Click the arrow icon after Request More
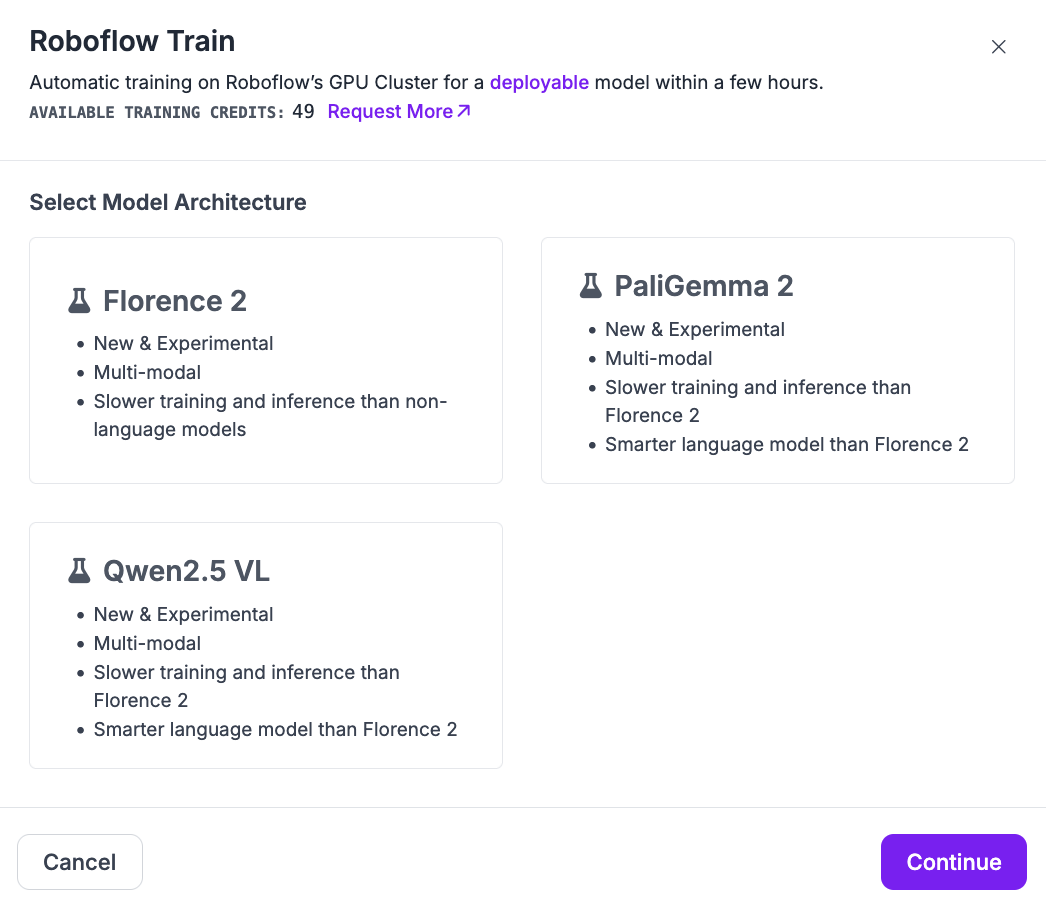Image resolution: width=1046 pixels, height=912 pixels. pos(464,111)
